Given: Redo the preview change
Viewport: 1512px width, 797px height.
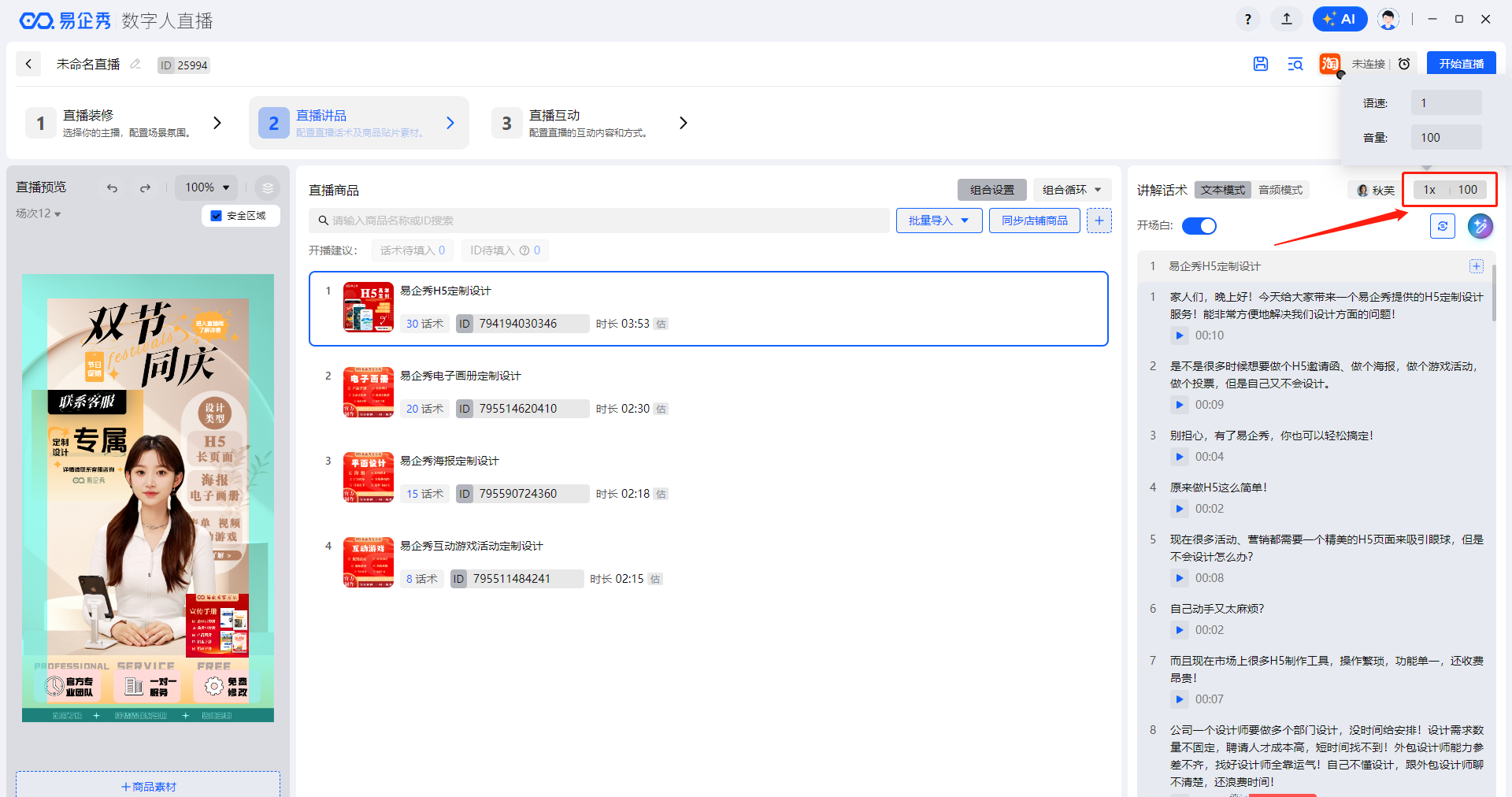Looking at the screenshot, I should 145,187.
